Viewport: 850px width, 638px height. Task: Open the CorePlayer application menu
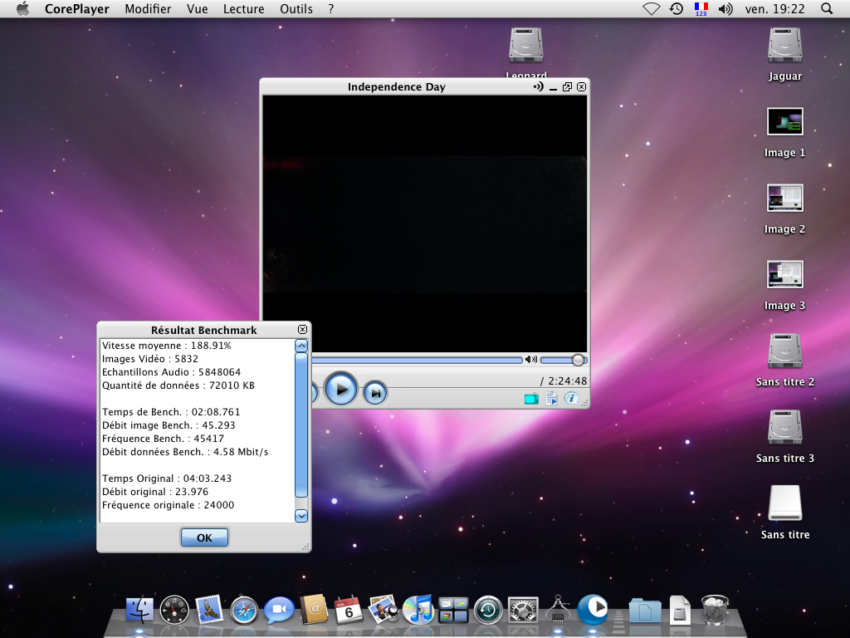coord(76,9)
